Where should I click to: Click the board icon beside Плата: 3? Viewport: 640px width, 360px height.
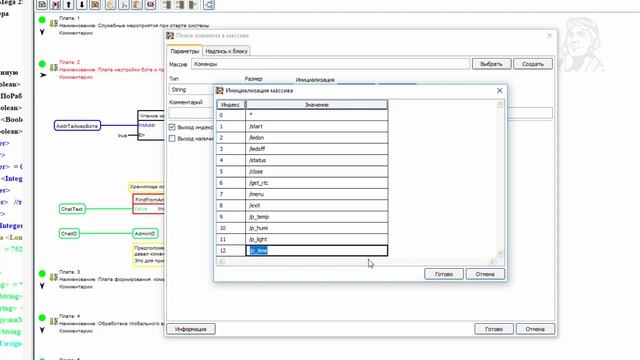pyautogui.click(x=53, y=278)
